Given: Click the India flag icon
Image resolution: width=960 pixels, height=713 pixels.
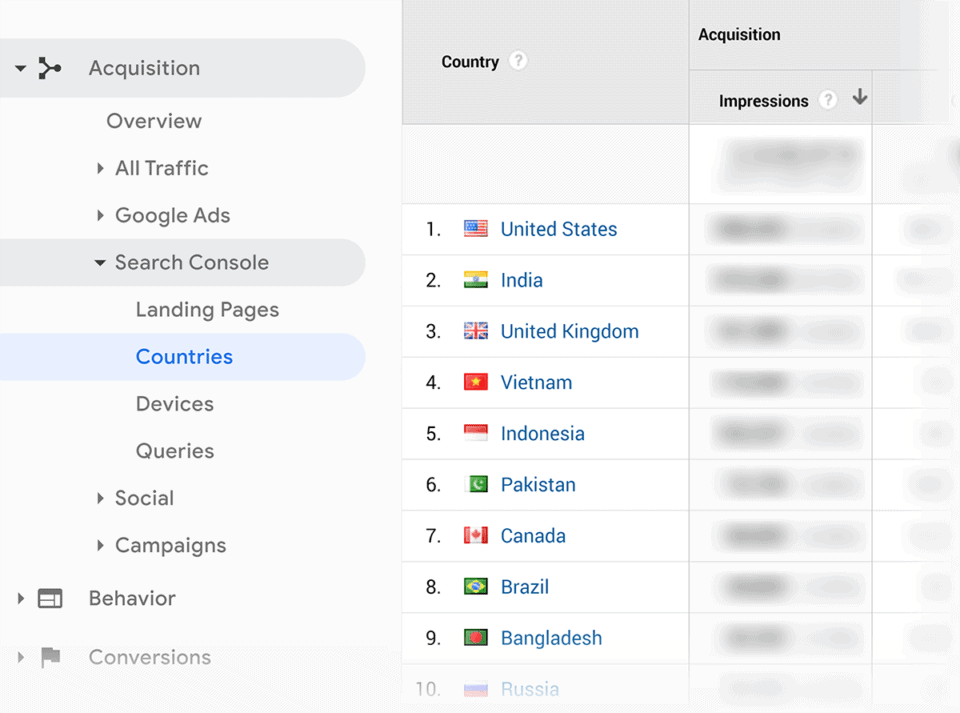Looking at the screenshot, I should [477, 280].
